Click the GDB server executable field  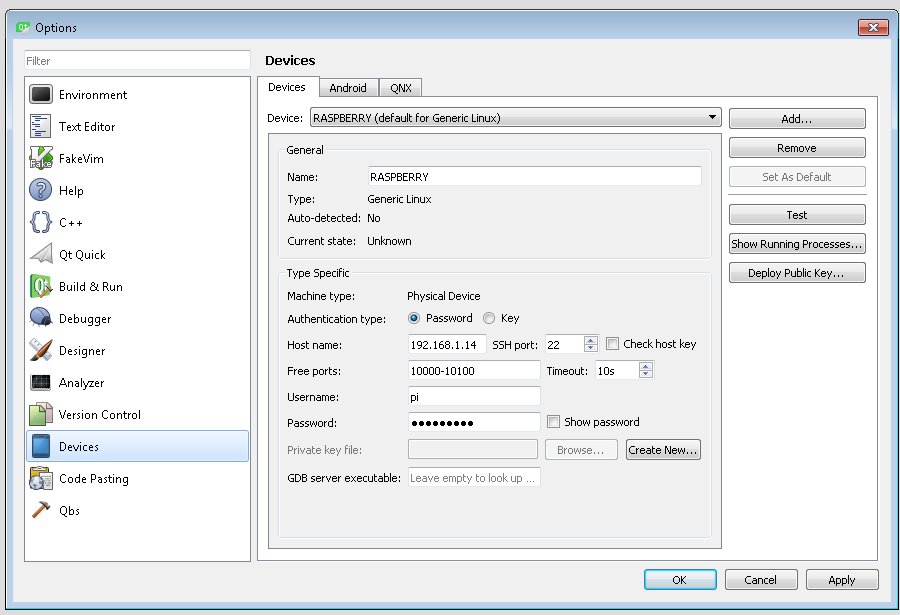[474, 477]
